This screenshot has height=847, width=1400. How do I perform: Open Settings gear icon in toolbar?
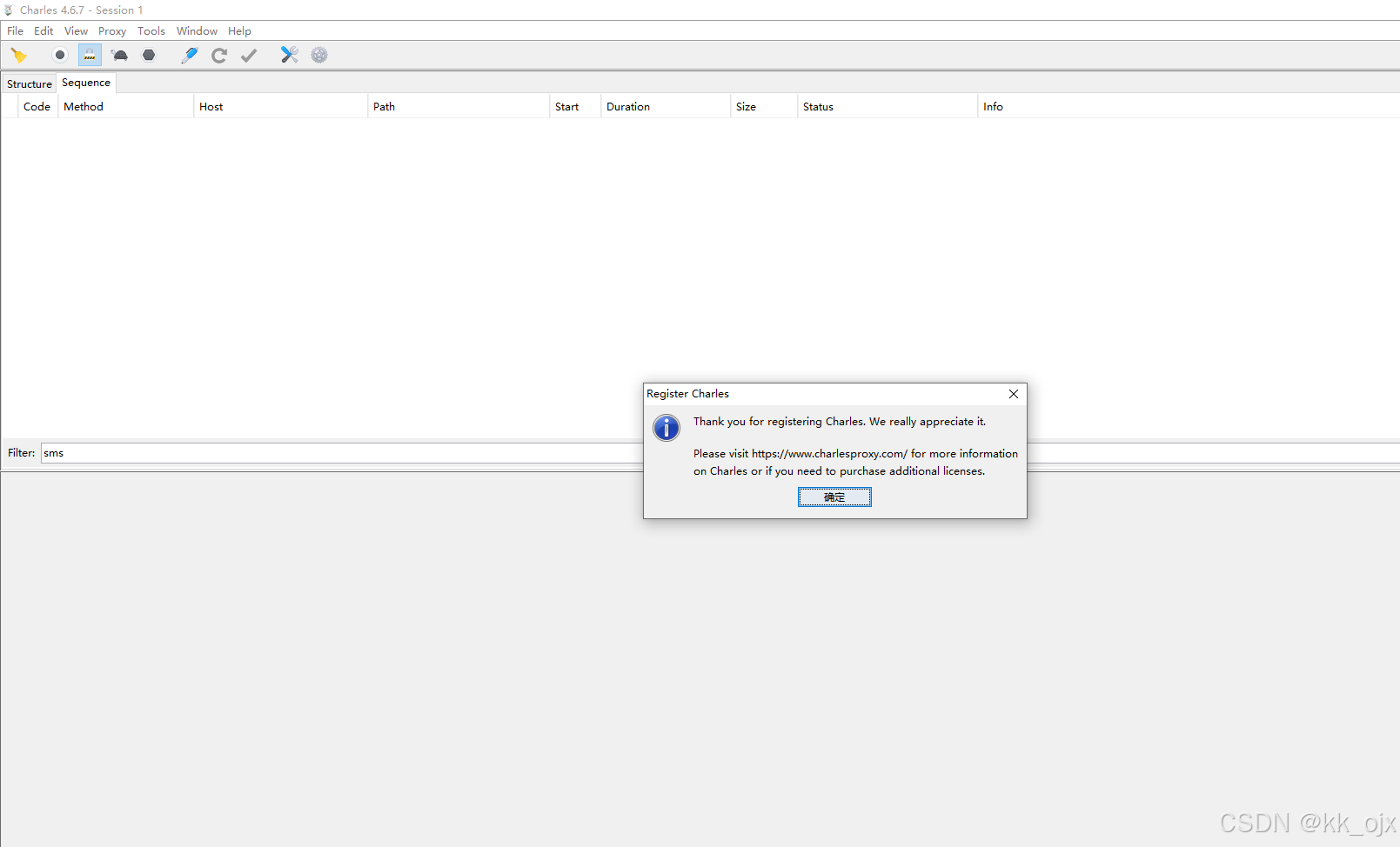(319, 56)
